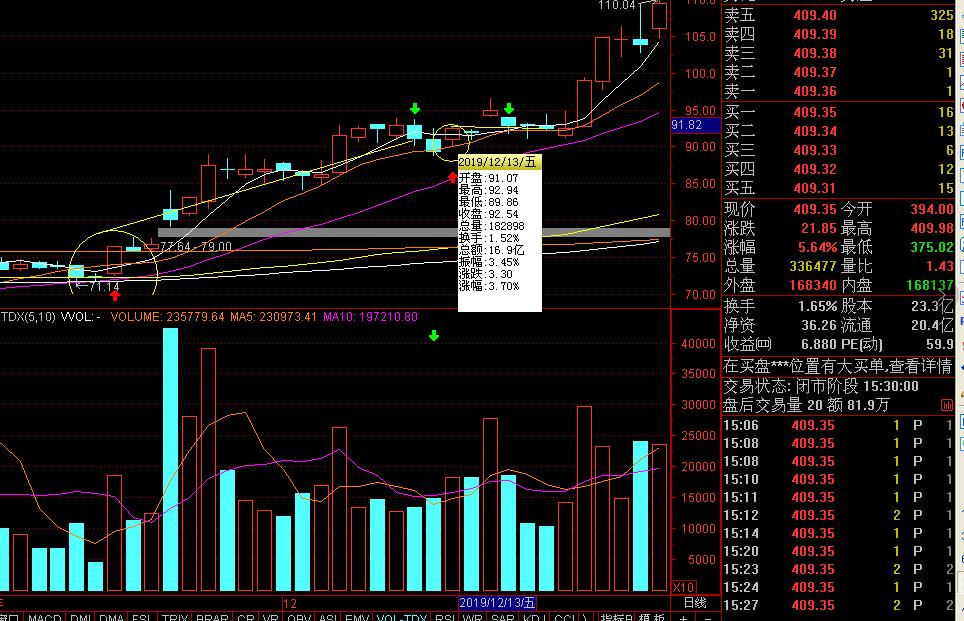Click the plus zoom button on the indicator bar
This screenshot has width=964, height=621.
(x=682, y=617)
